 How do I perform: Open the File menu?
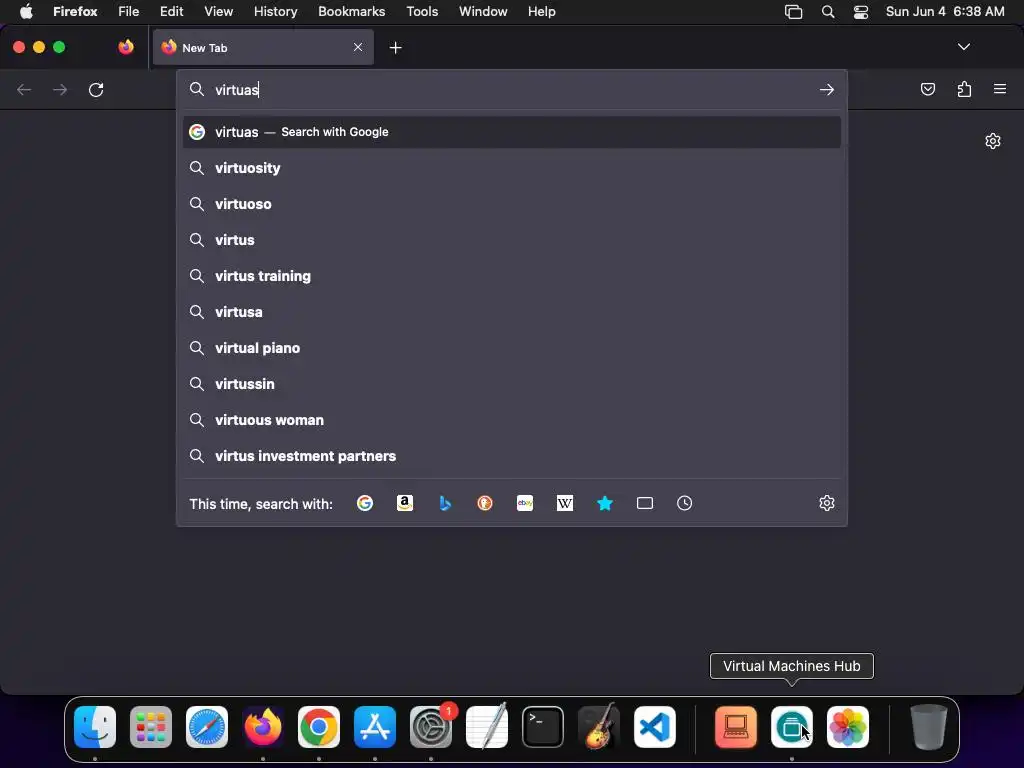(x=129, y=12)
